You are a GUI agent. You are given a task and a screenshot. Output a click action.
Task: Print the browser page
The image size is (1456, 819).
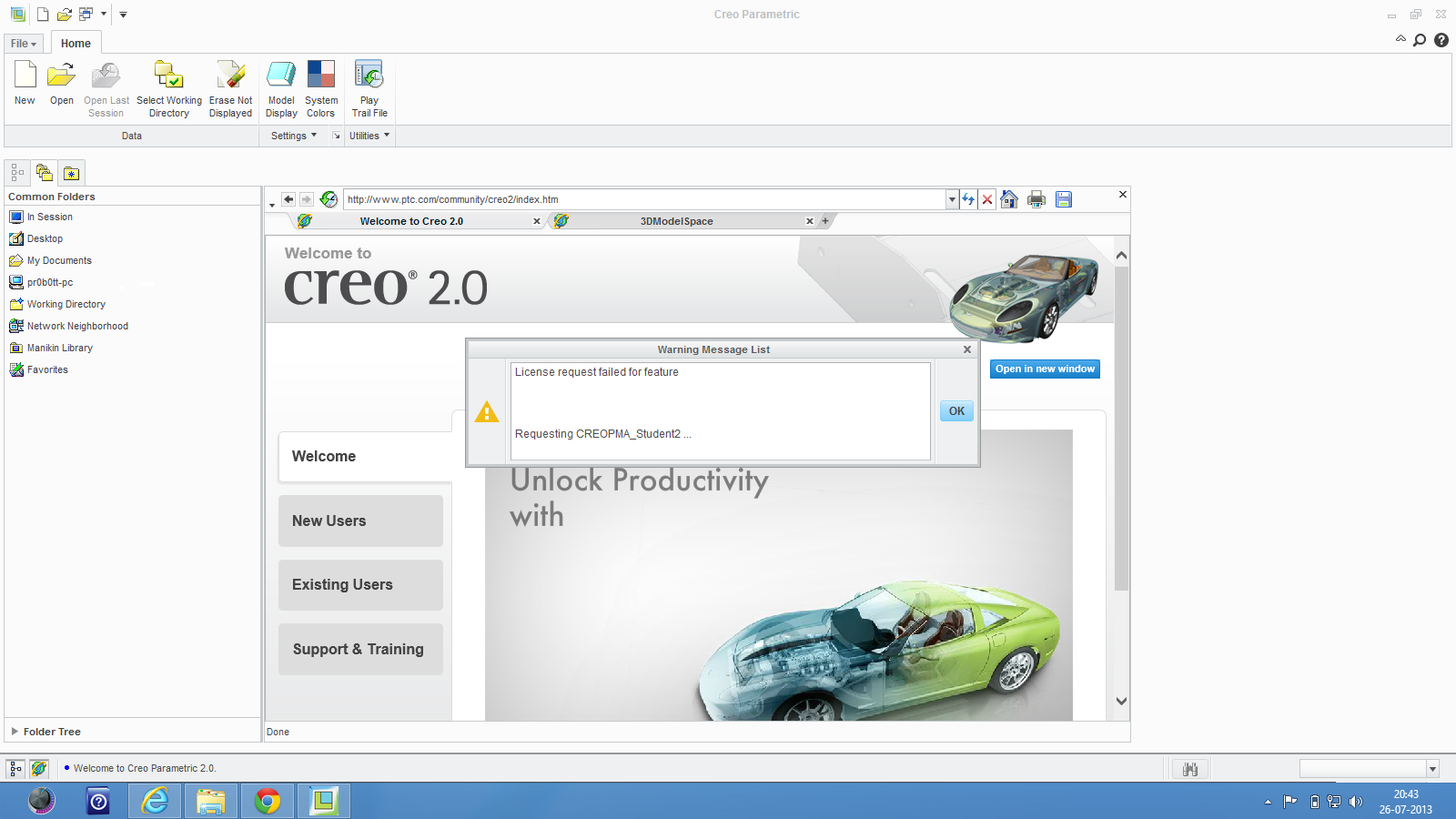click(1036, 199)
